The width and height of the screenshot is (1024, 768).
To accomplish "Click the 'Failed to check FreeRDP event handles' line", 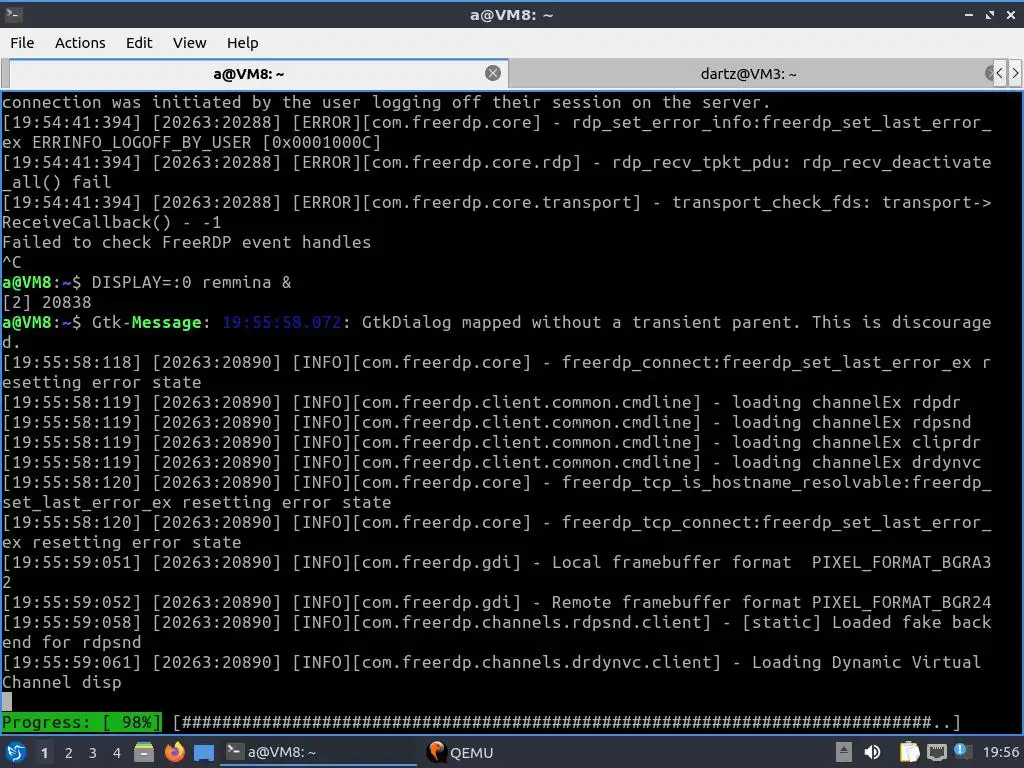I will click(x=186, y=242).
